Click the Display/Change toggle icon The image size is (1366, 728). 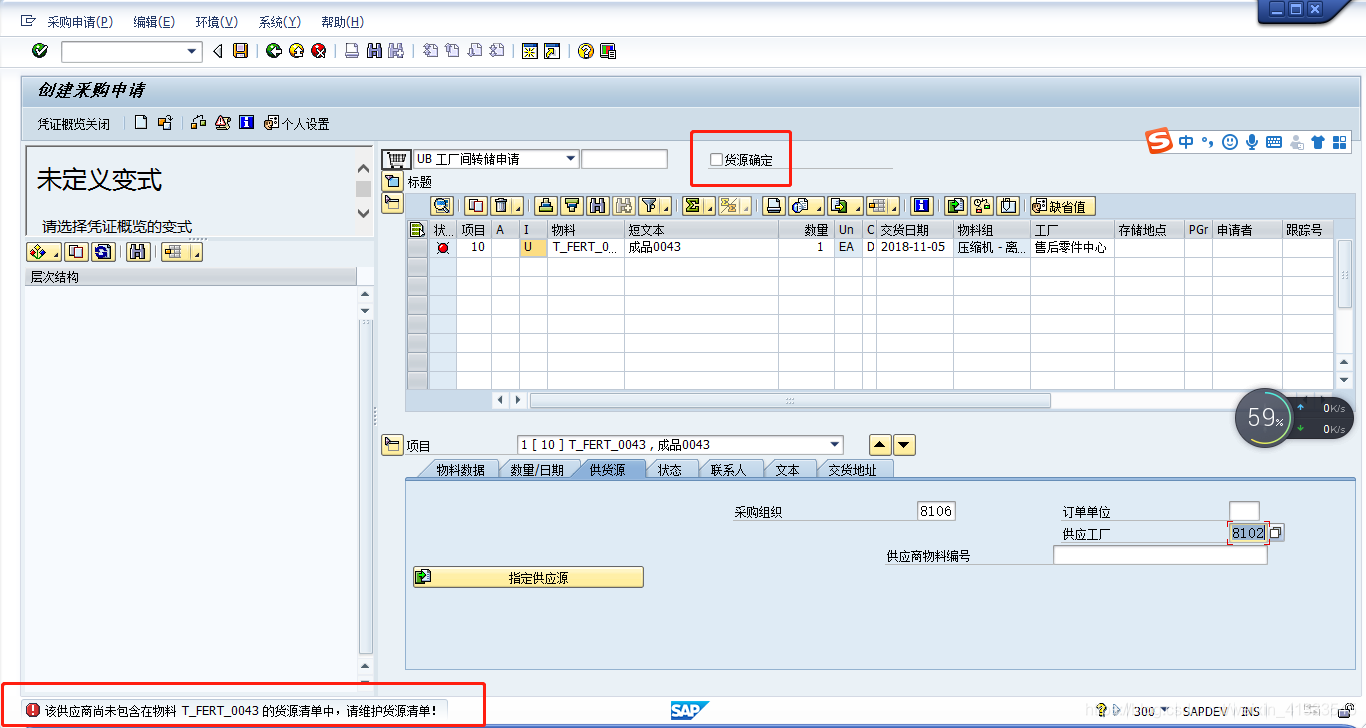click(198, 123)
